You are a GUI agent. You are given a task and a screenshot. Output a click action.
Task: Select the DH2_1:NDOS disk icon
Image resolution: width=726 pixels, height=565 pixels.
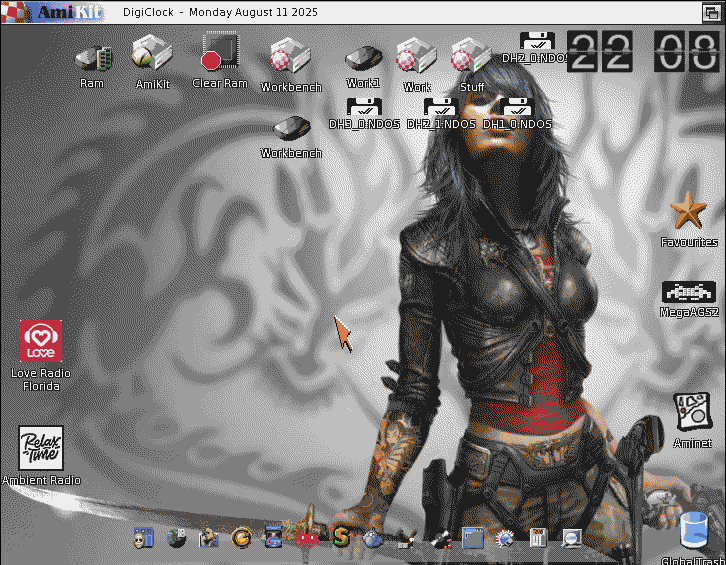pyautogui.click(x=441, y=107)
